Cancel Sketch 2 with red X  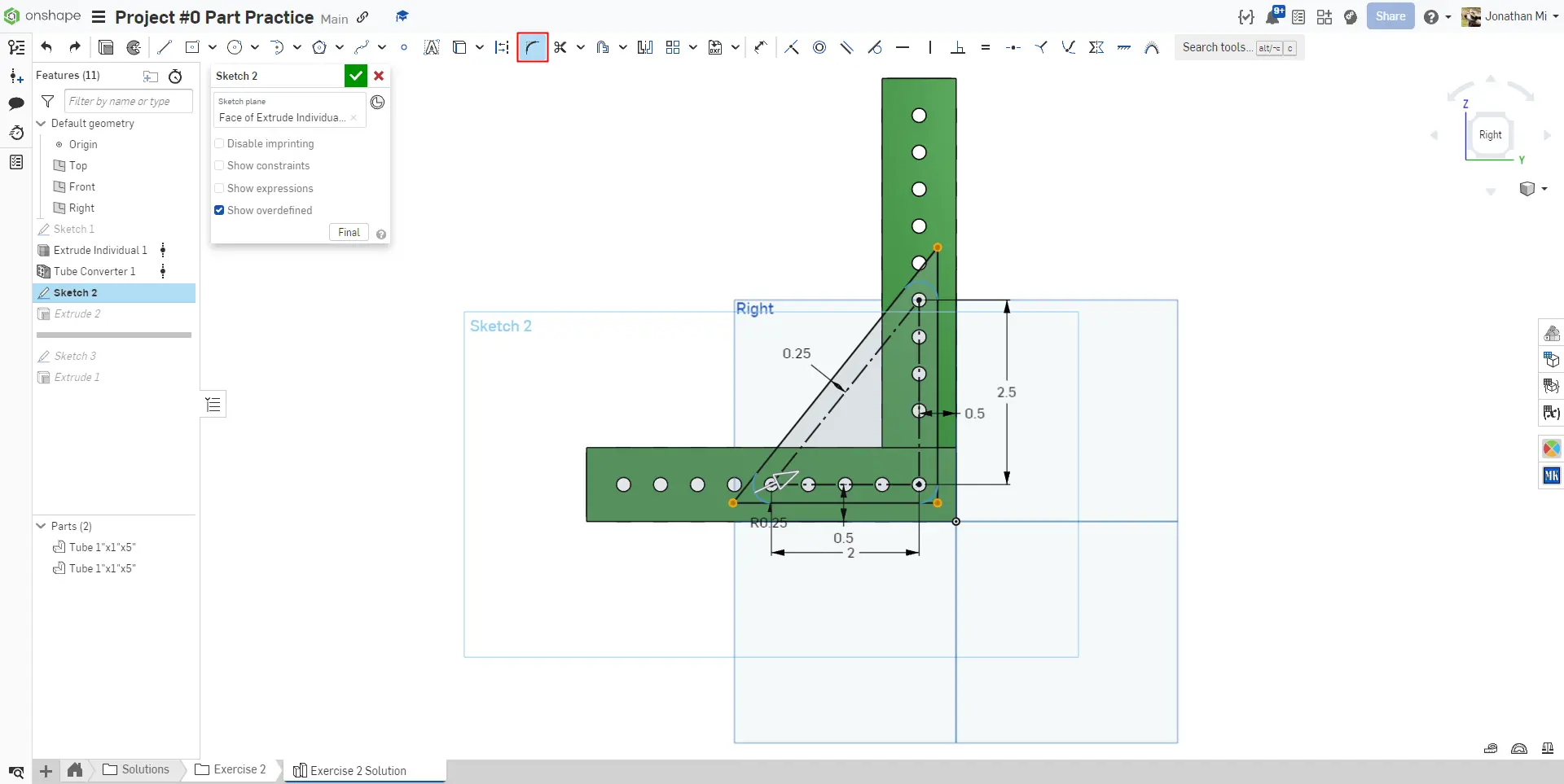click(379, 76)
